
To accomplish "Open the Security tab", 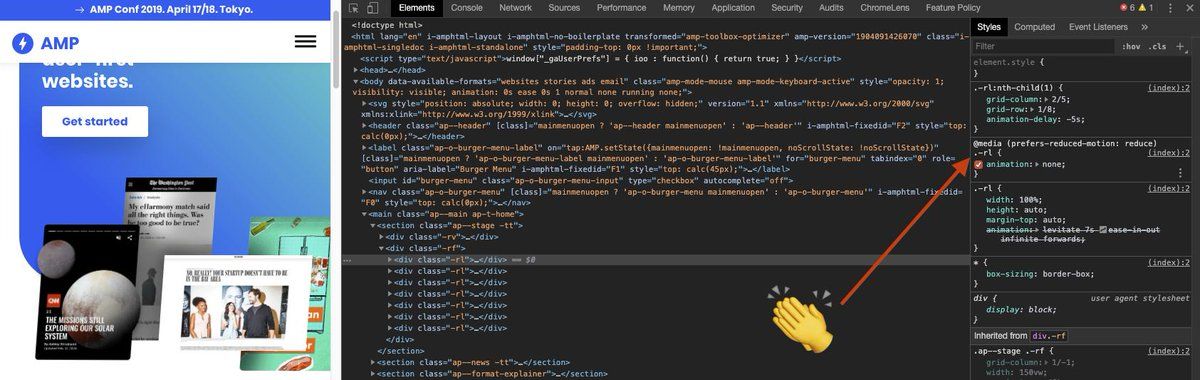I will (x=787, y=8).
